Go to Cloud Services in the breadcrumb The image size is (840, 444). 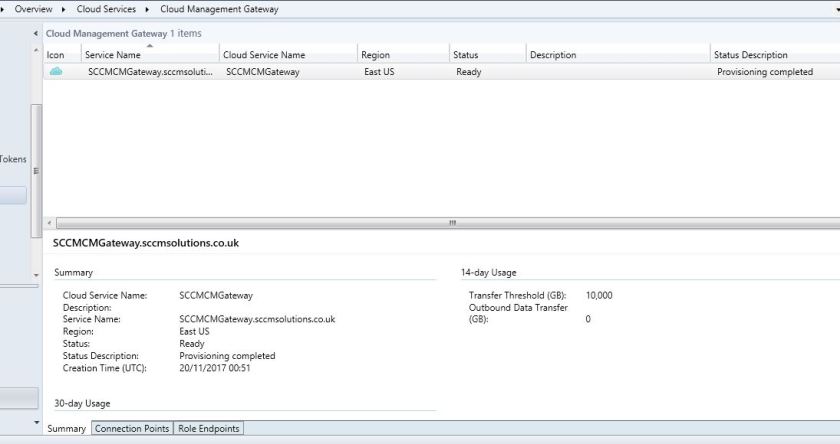[106, 9]
